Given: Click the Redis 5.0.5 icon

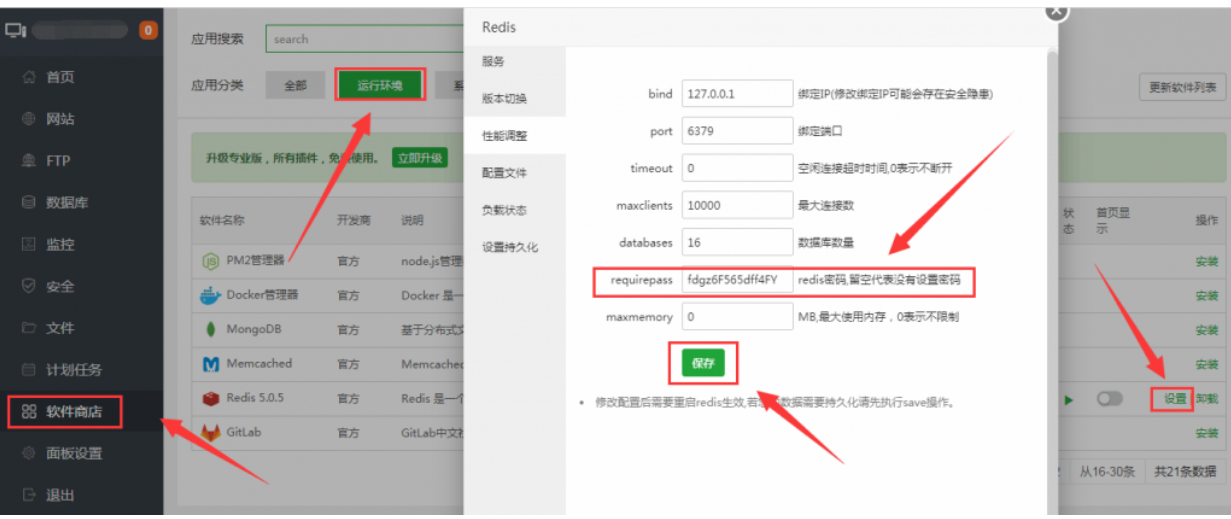Looking at the screenshot, I should [x=211, y=398].
